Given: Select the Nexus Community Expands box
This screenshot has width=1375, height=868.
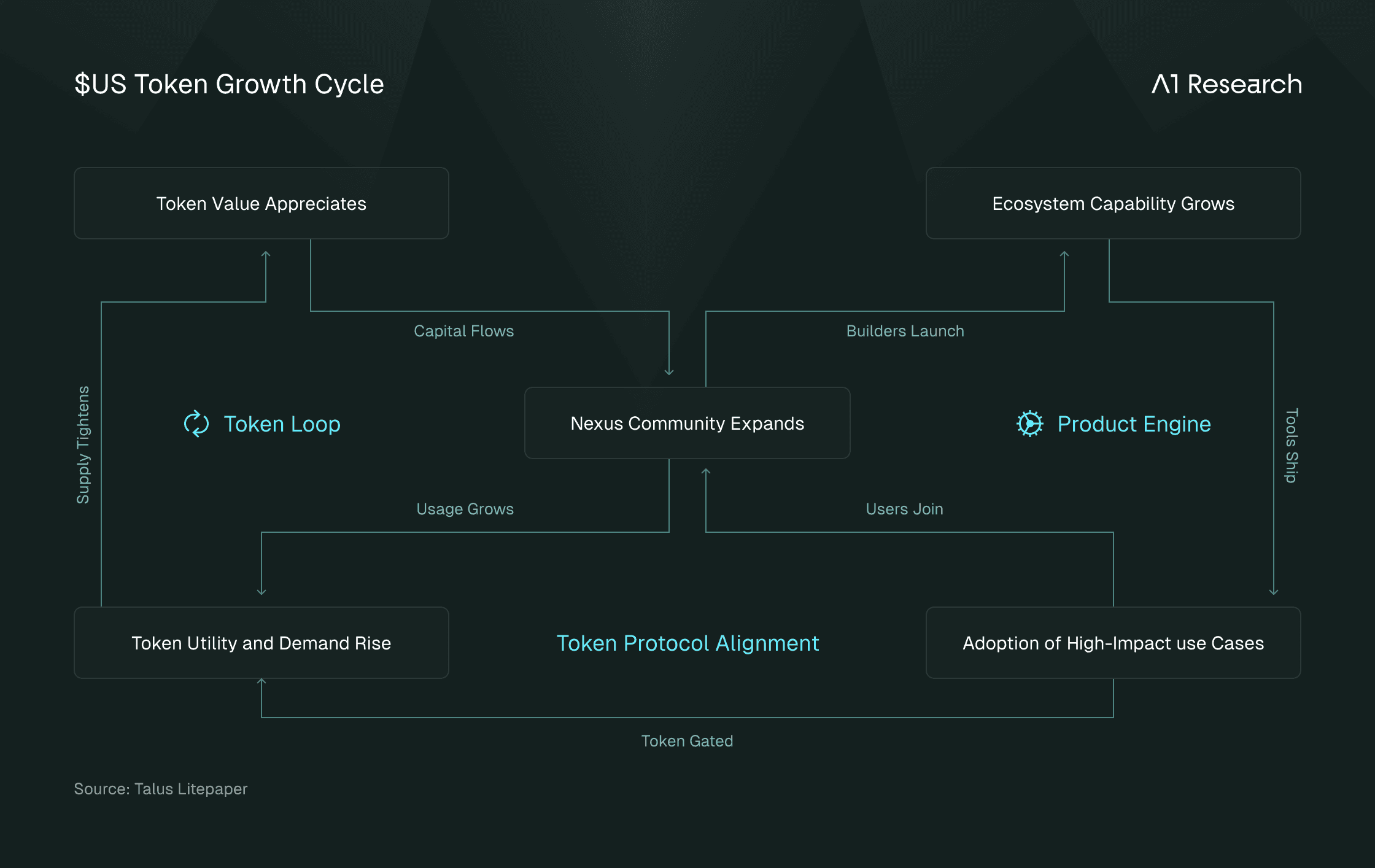Looking at the screenshot, I should 687,423.
